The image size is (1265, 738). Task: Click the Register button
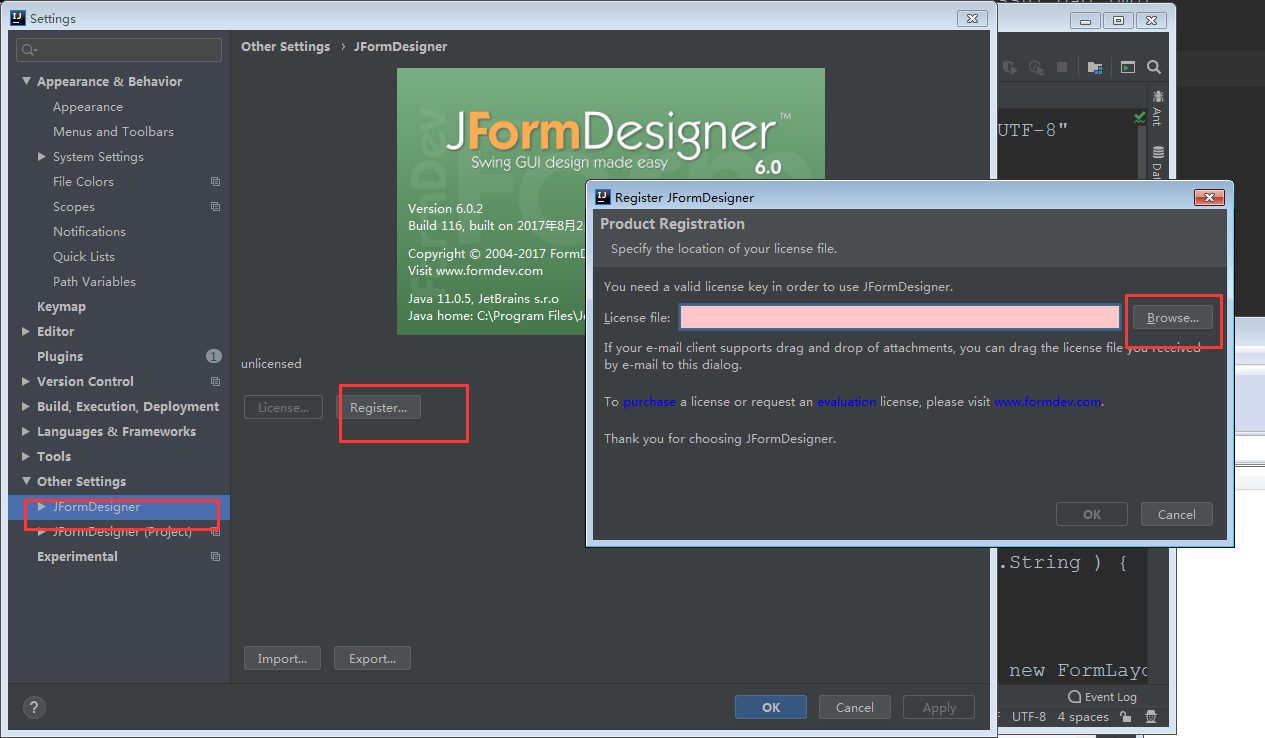(379, 407)
